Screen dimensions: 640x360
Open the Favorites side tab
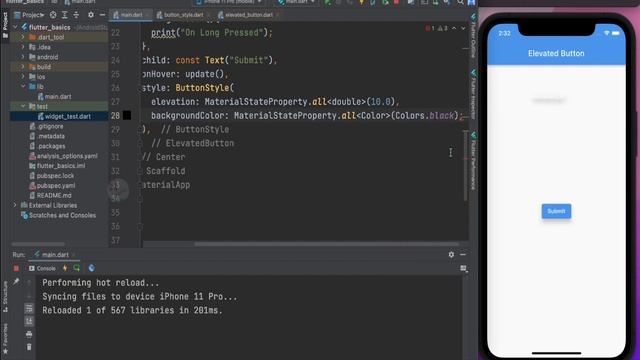(5, 339)
